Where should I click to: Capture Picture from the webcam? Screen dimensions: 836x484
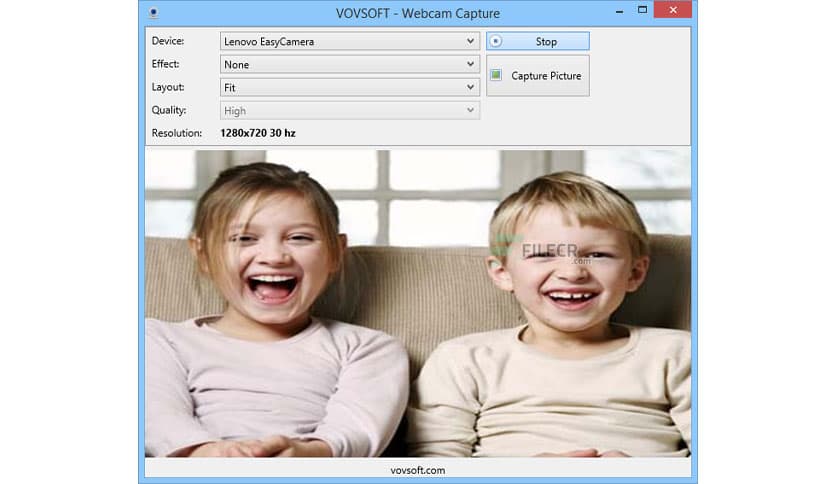[537, 76]
